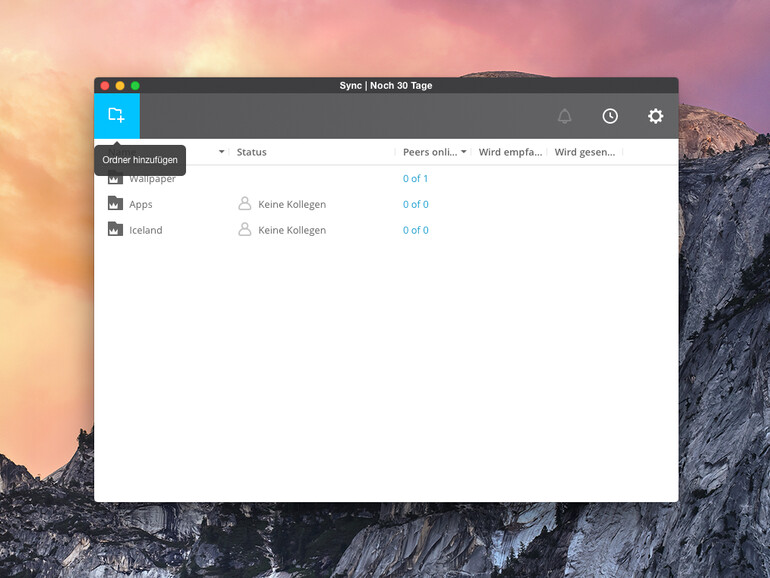The width and height of the screenshot is (770, 578).
Task: Select the Iceland folder icon
Action: tap(115, 229)
